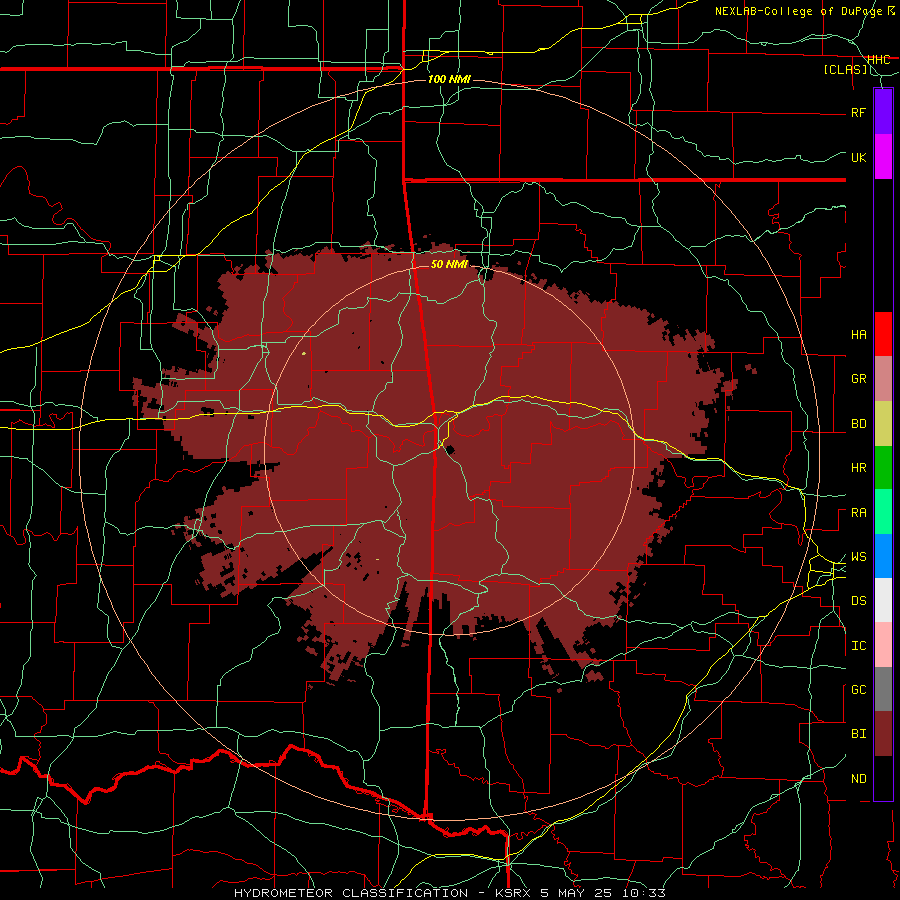900x900 pixels.
Task: Click the WS blue legend swatch
Action: coord(883,556)
